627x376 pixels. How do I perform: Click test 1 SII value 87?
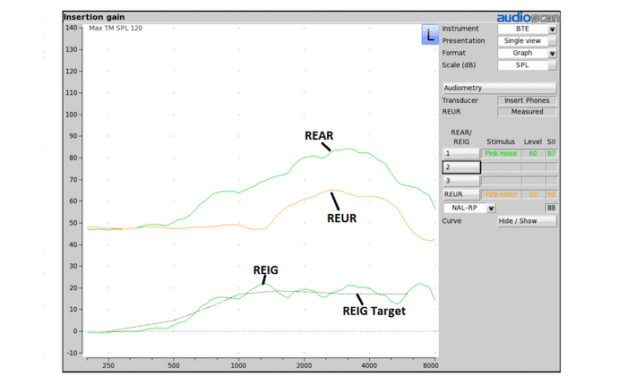pos(551,154)
